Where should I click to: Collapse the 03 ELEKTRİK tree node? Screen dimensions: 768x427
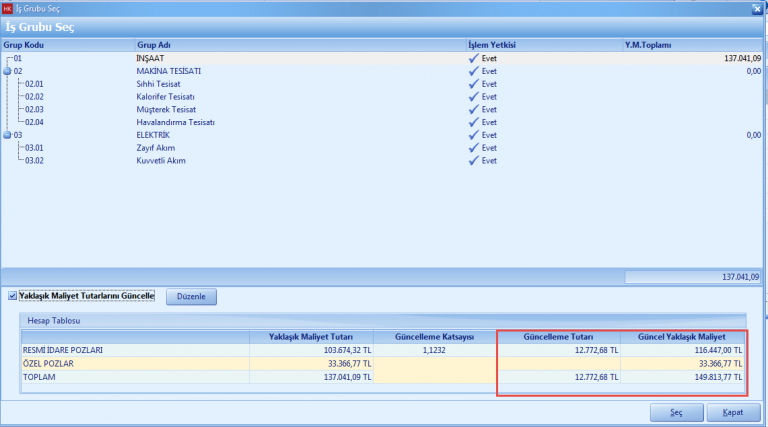pyautogui.click(x=8, y=135)
